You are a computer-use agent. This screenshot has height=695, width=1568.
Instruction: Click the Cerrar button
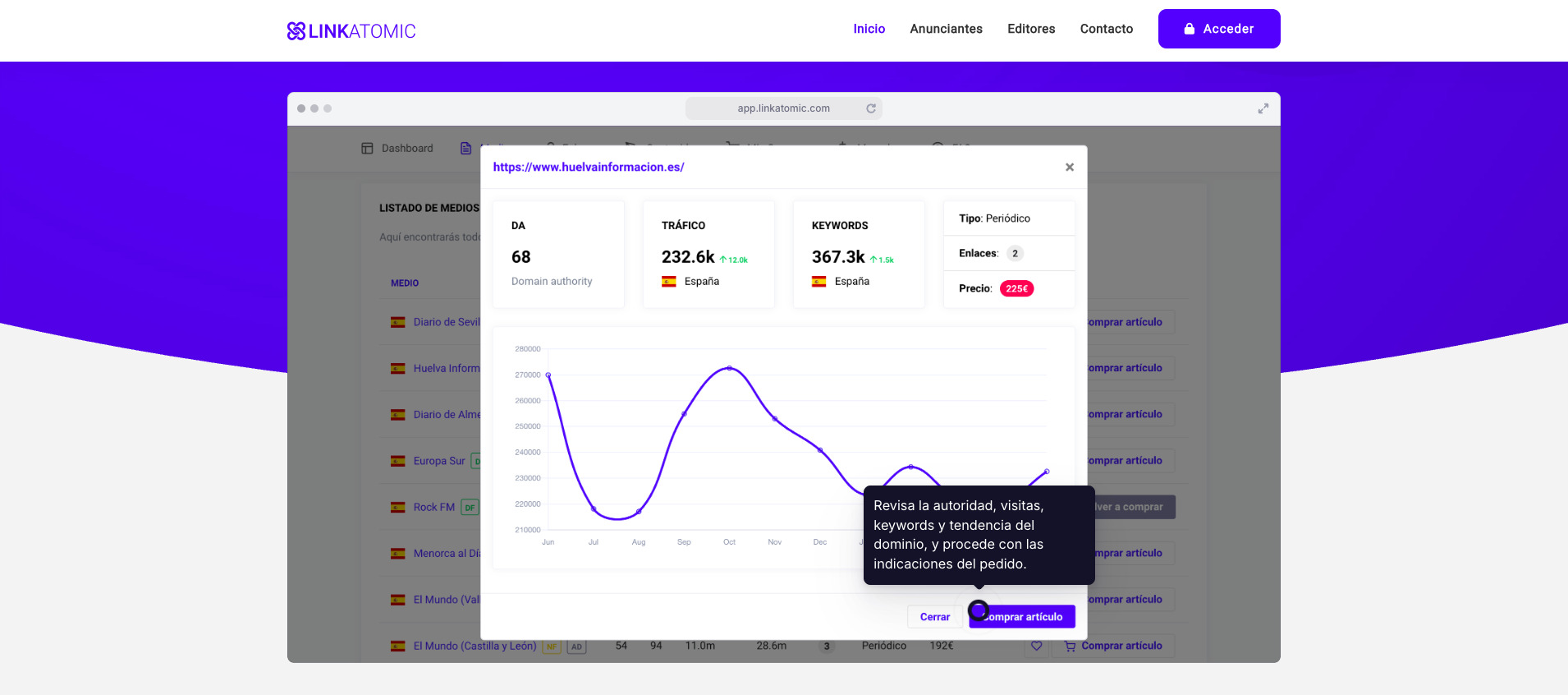point(934,617)
